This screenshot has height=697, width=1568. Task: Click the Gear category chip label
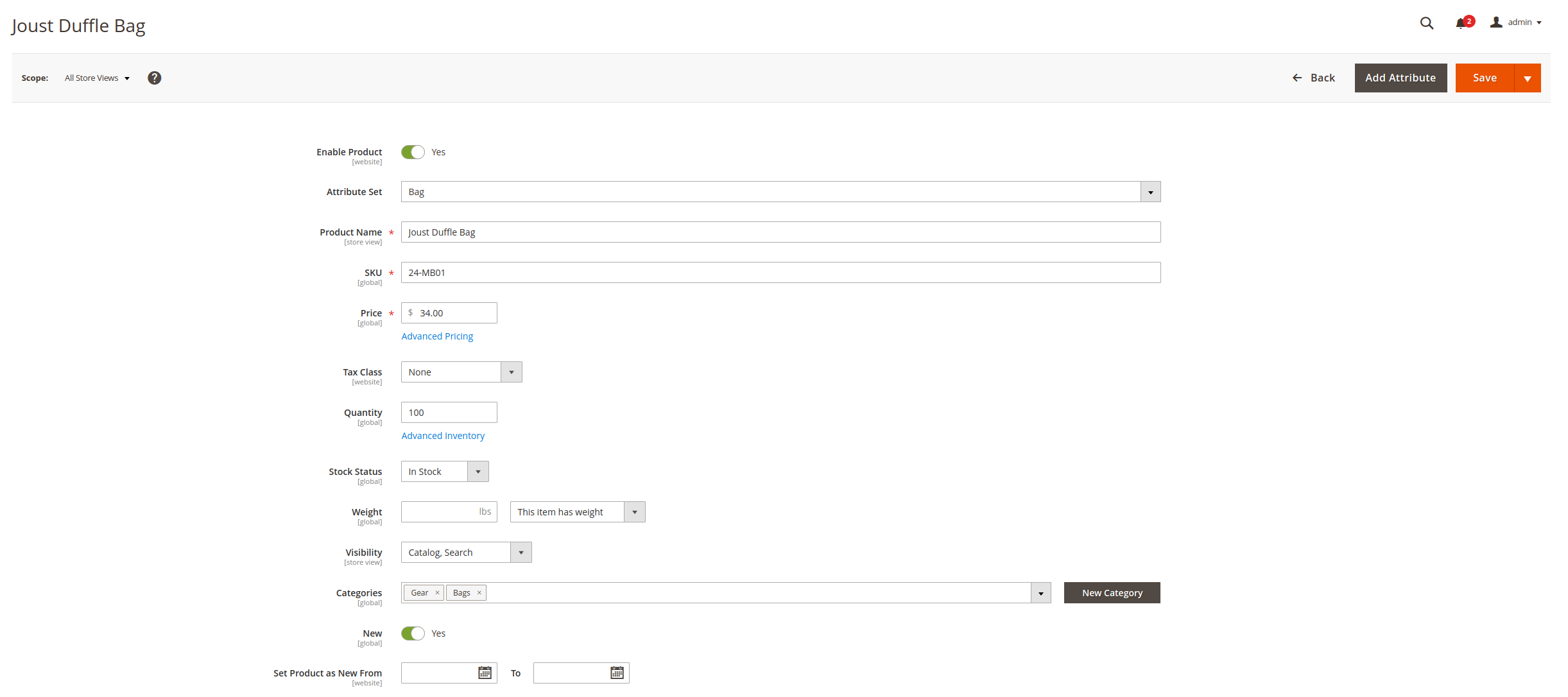pyautogui.click(x=420, y=593)
